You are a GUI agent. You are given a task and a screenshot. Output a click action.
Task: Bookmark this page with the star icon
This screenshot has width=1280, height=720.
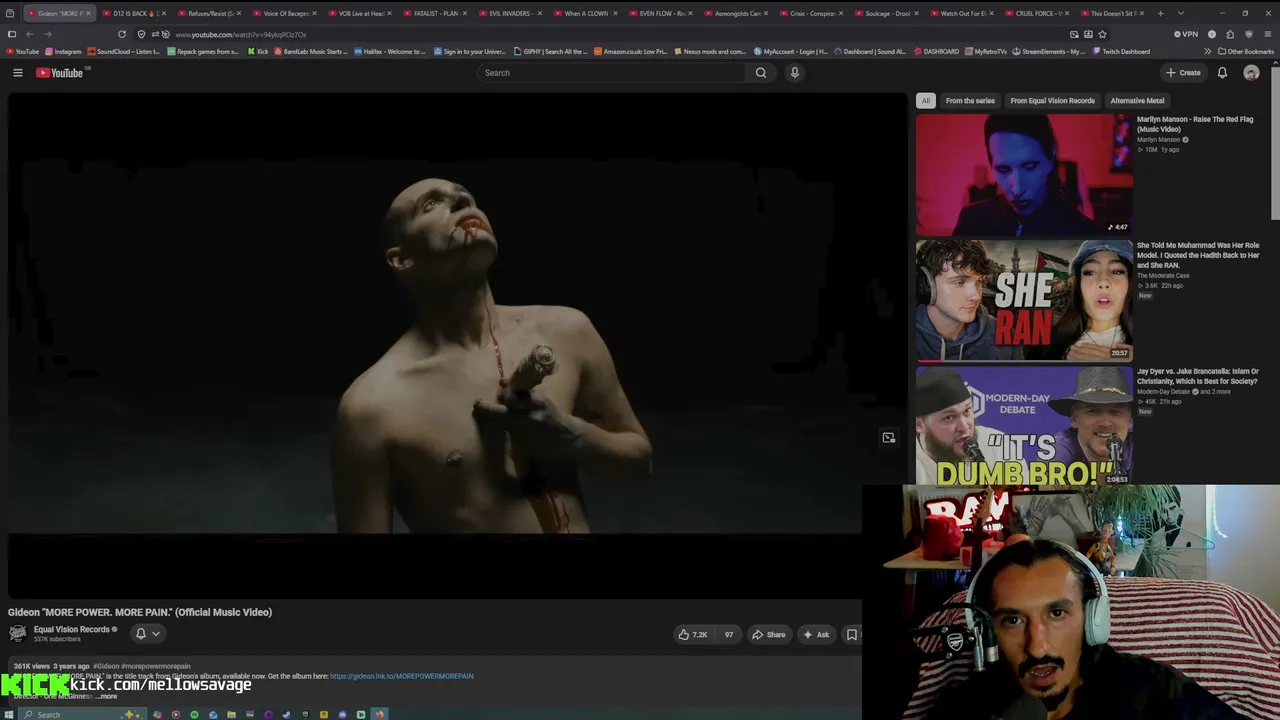coord(1102,34)
